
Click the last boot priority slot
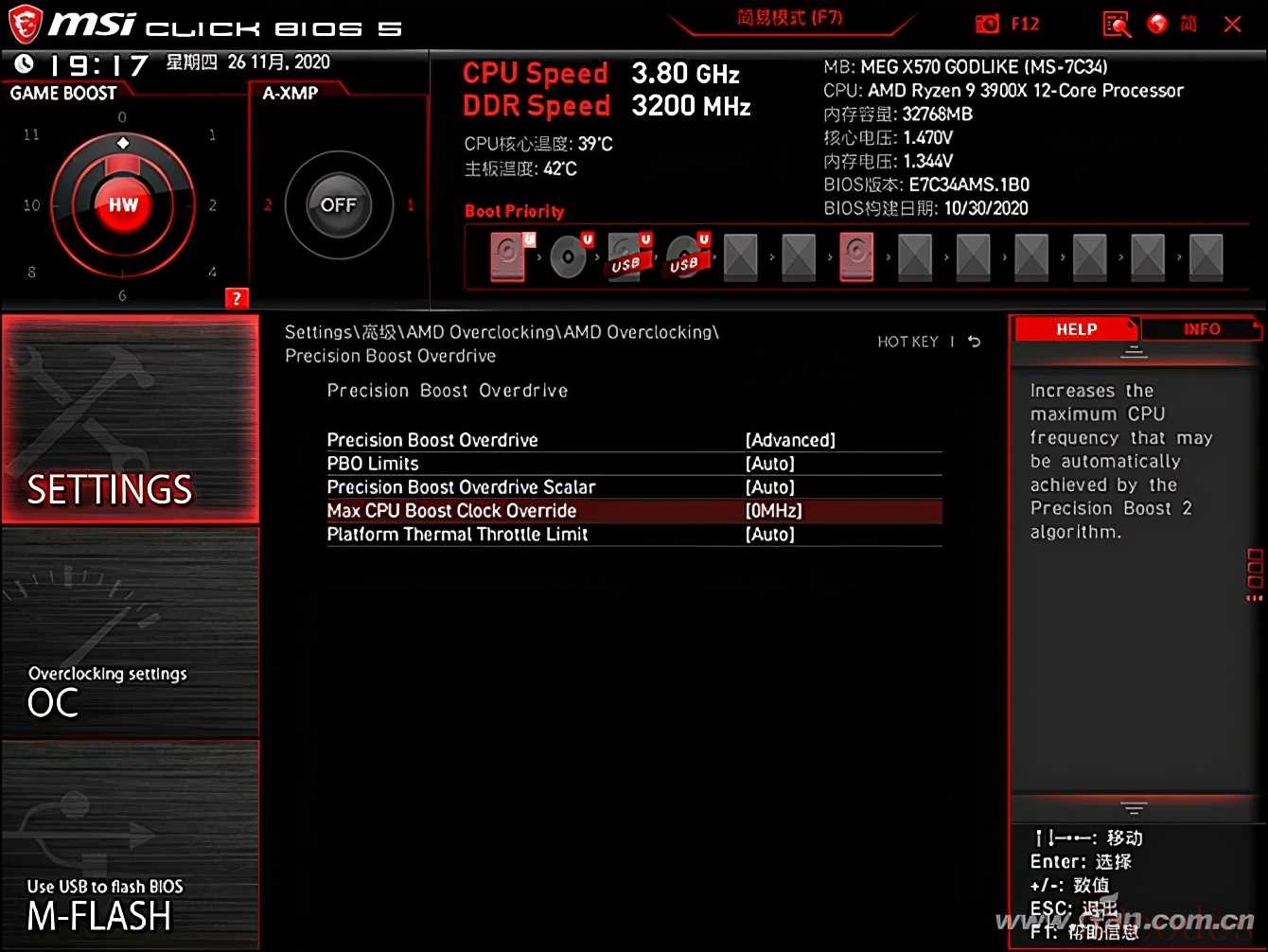tap(1206, 256)
